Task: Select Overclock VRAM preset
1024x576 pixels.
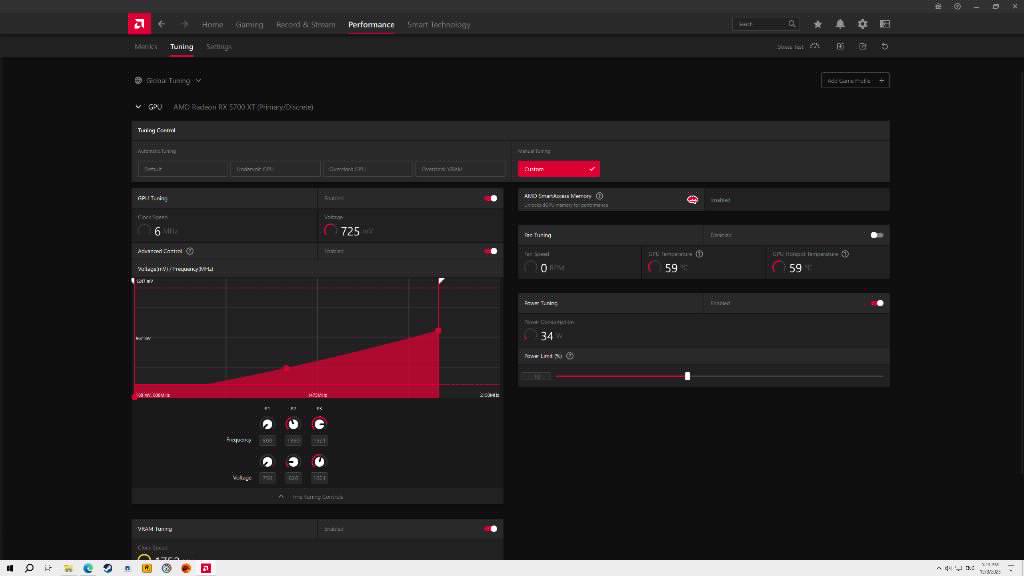Action: tap(460, 169)
